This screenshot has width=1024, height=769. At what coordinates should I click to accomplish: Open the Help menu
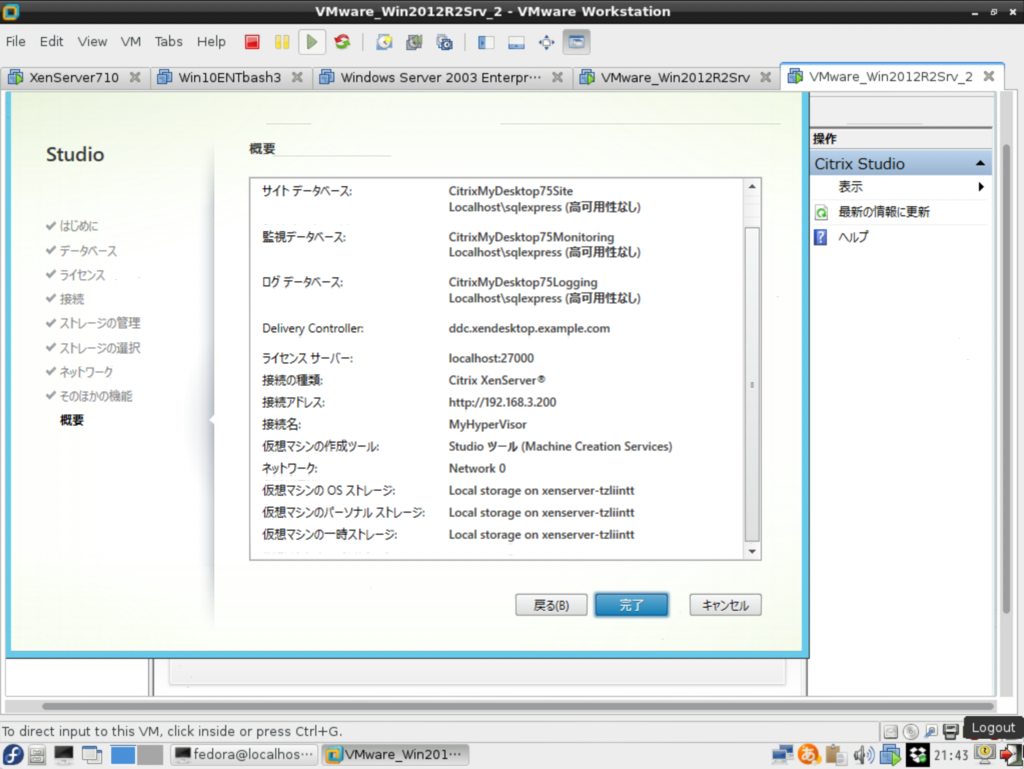click(x=211, y=42)
